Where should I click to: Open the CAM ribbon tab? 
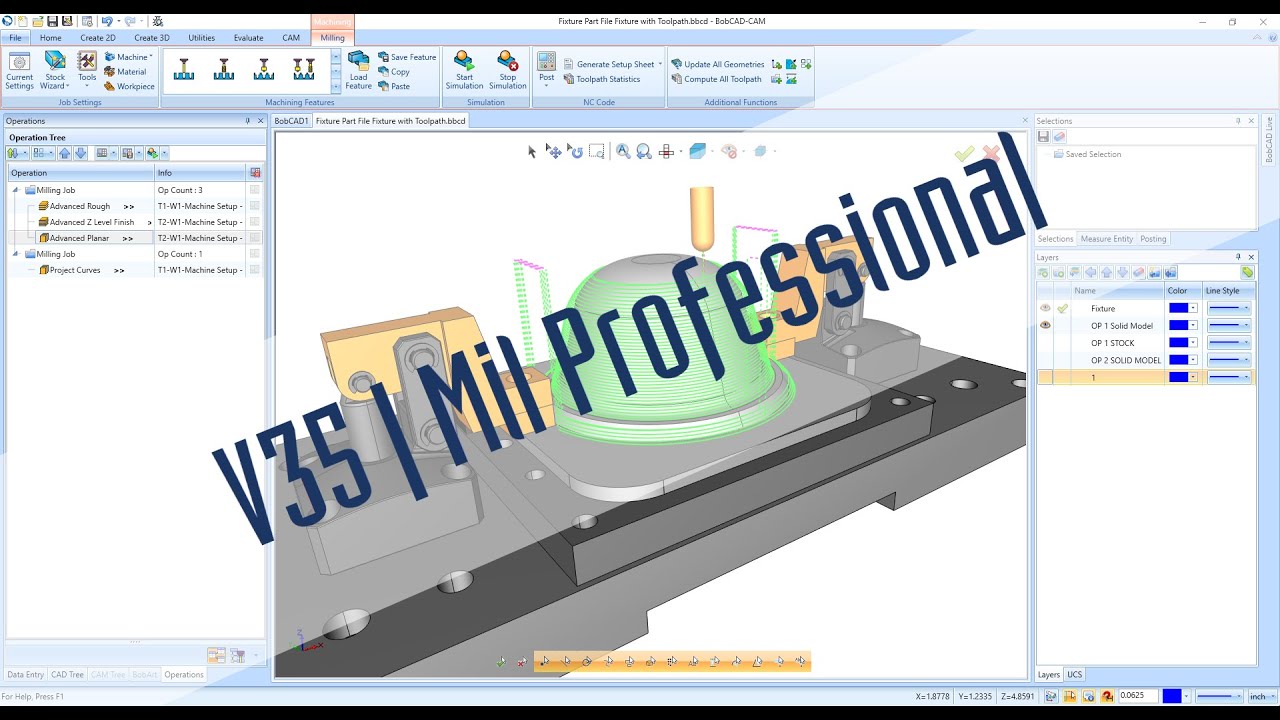pos(291,38)
